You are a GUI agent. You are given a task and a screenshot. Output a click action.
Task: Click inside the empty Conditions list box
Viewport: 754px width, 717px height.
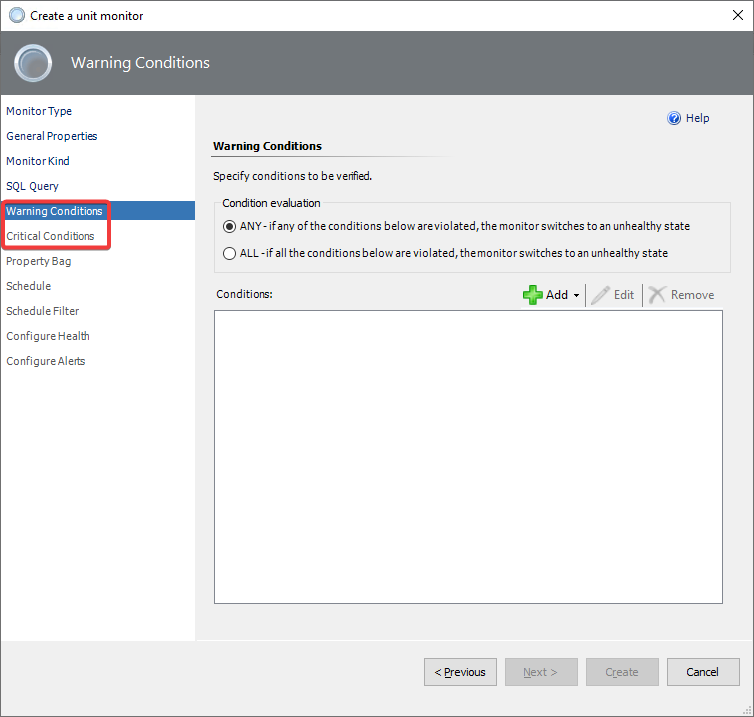[468, 457]
